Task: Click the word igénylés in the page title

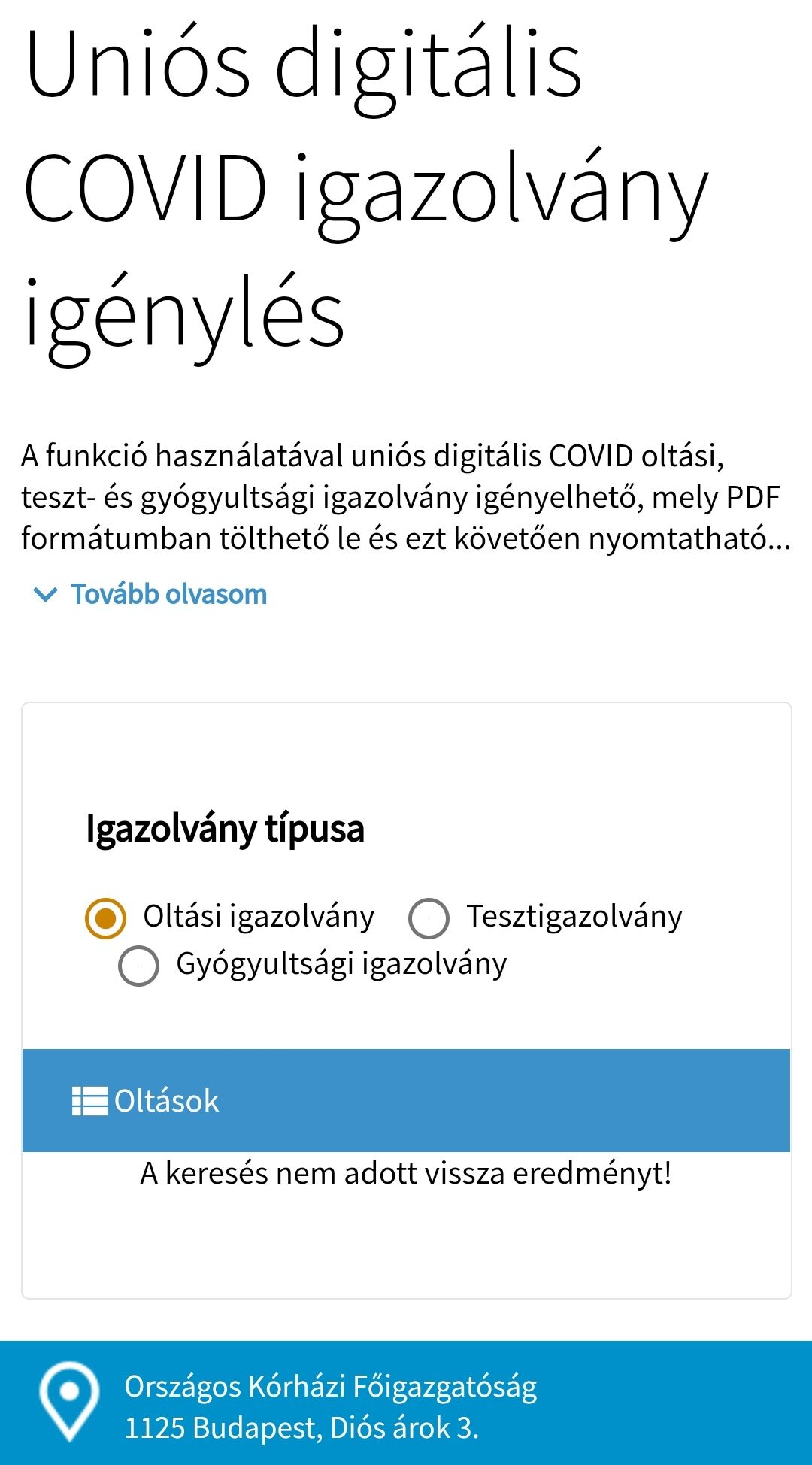Action: 185,314
